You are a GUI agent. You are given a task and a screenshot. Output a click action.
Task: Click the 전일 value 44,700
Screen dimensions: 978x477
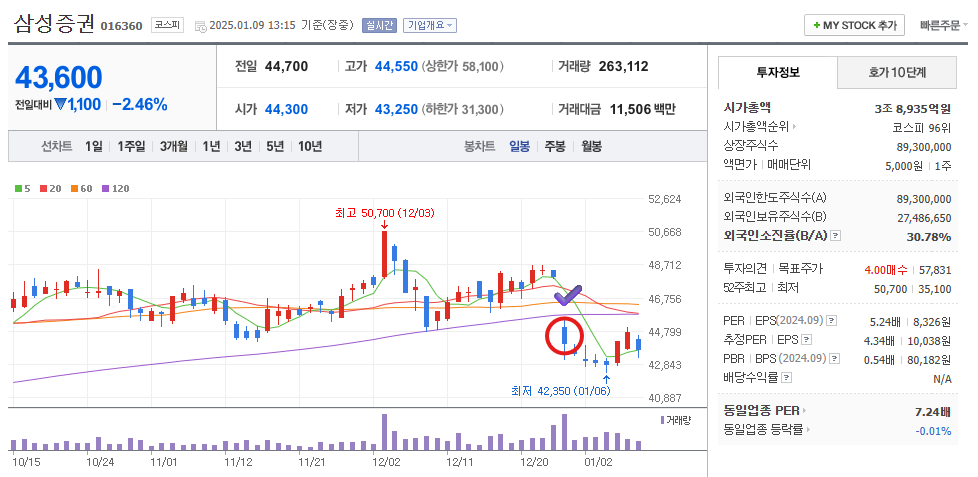[x=286, y=66]
